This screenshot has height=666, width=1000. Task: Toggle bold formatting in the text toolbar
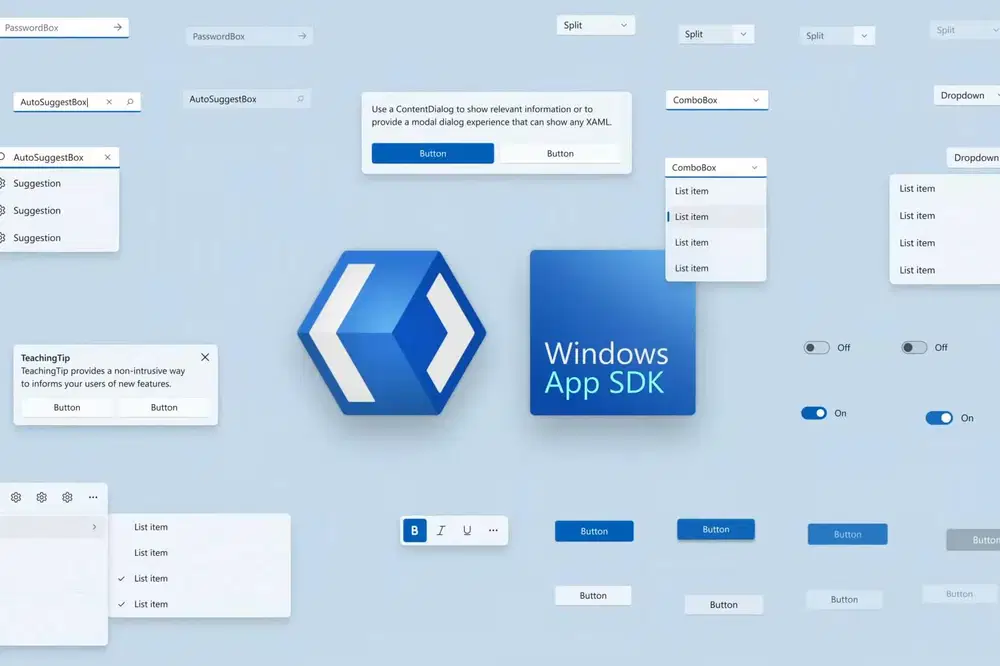point(414,530)
